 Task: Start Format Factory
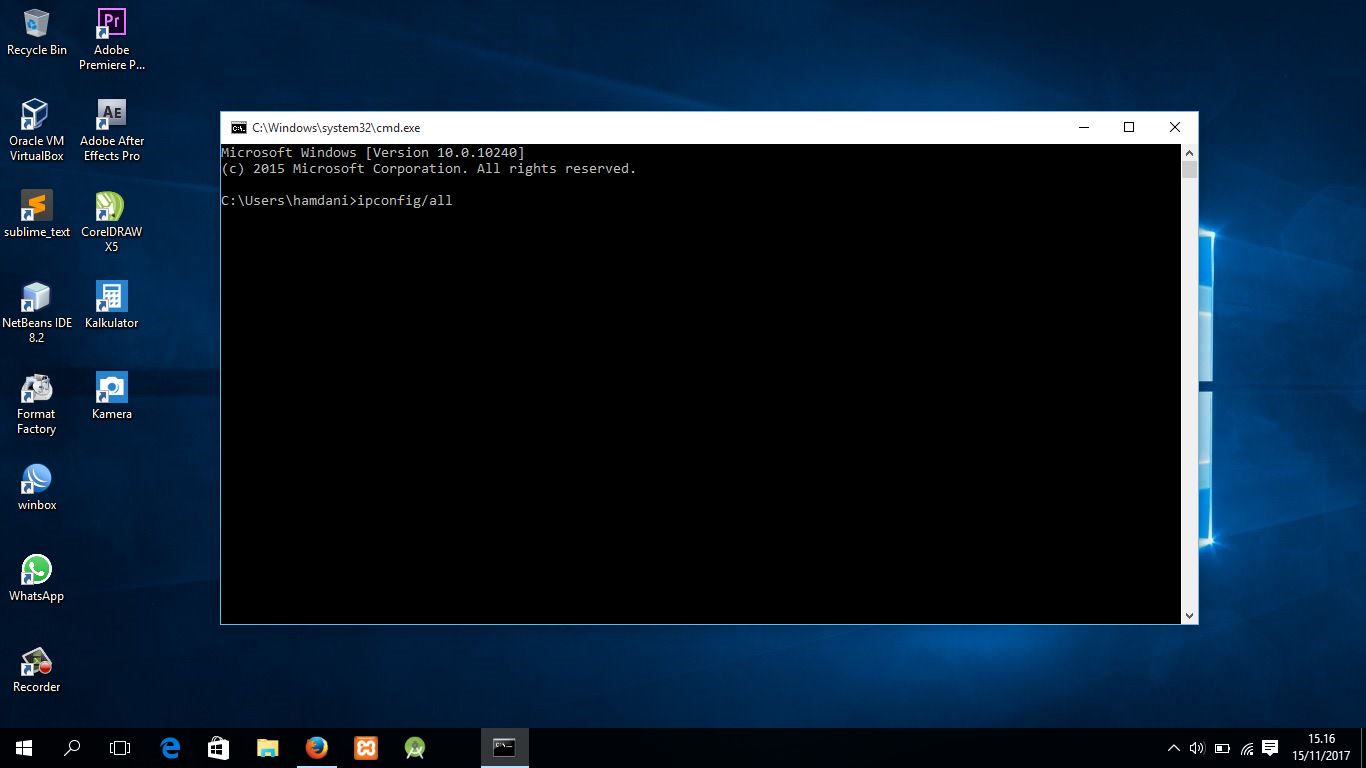click(x=36, y=388)
